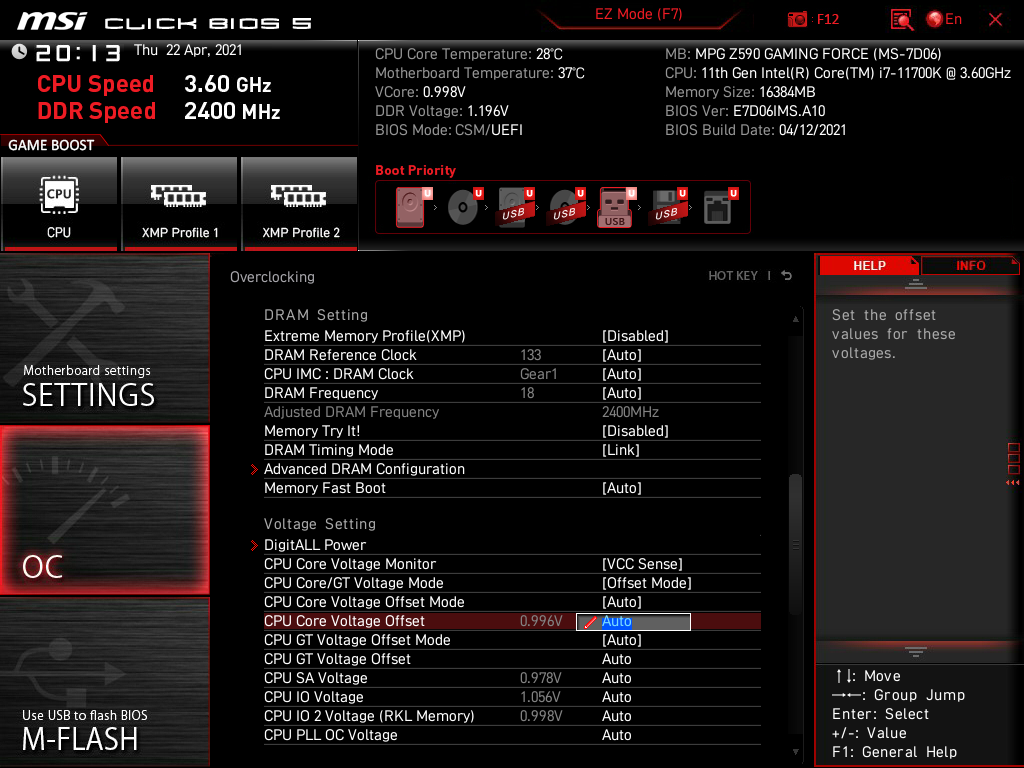Select CPU PLL OC Voltage Auto value
1024x768 pixels.
tap(616, 735)
